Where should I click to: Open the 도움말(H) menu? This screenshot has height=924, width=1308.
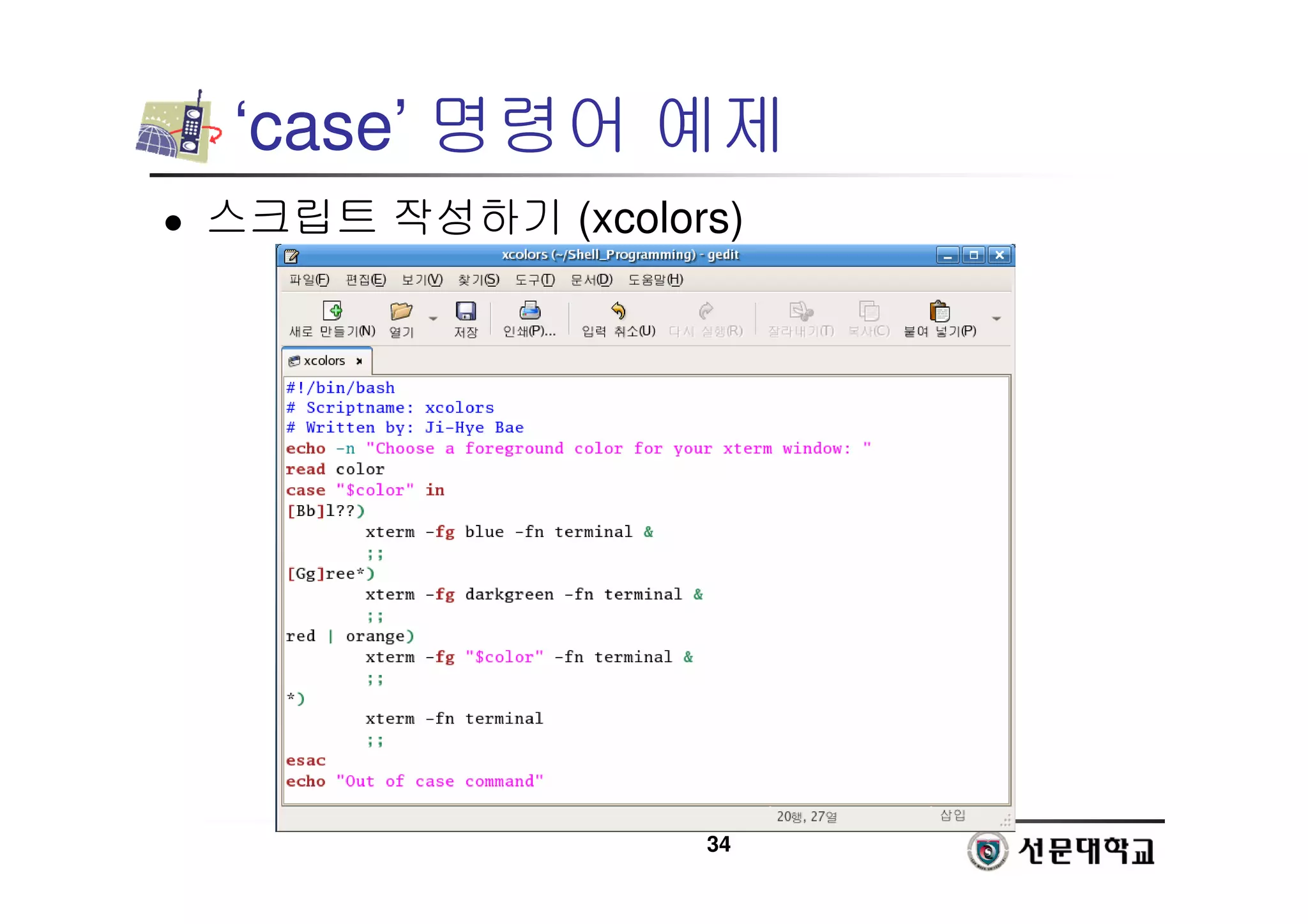[655, 280]
